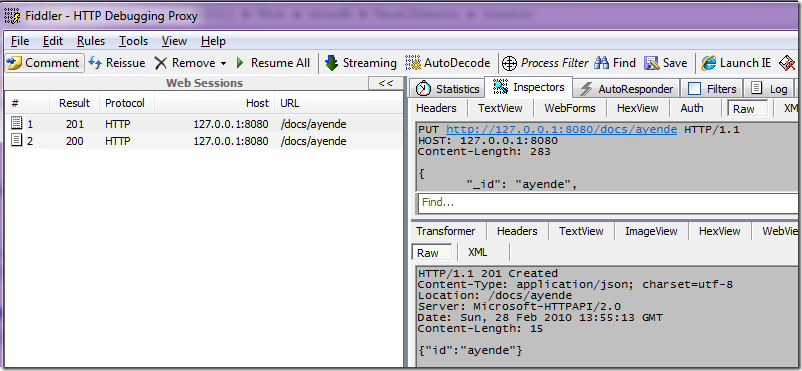Click the Fiddler app icon in title bar
Image resolution: width=802 pixels, height=371 pixels.
[12, 16]
